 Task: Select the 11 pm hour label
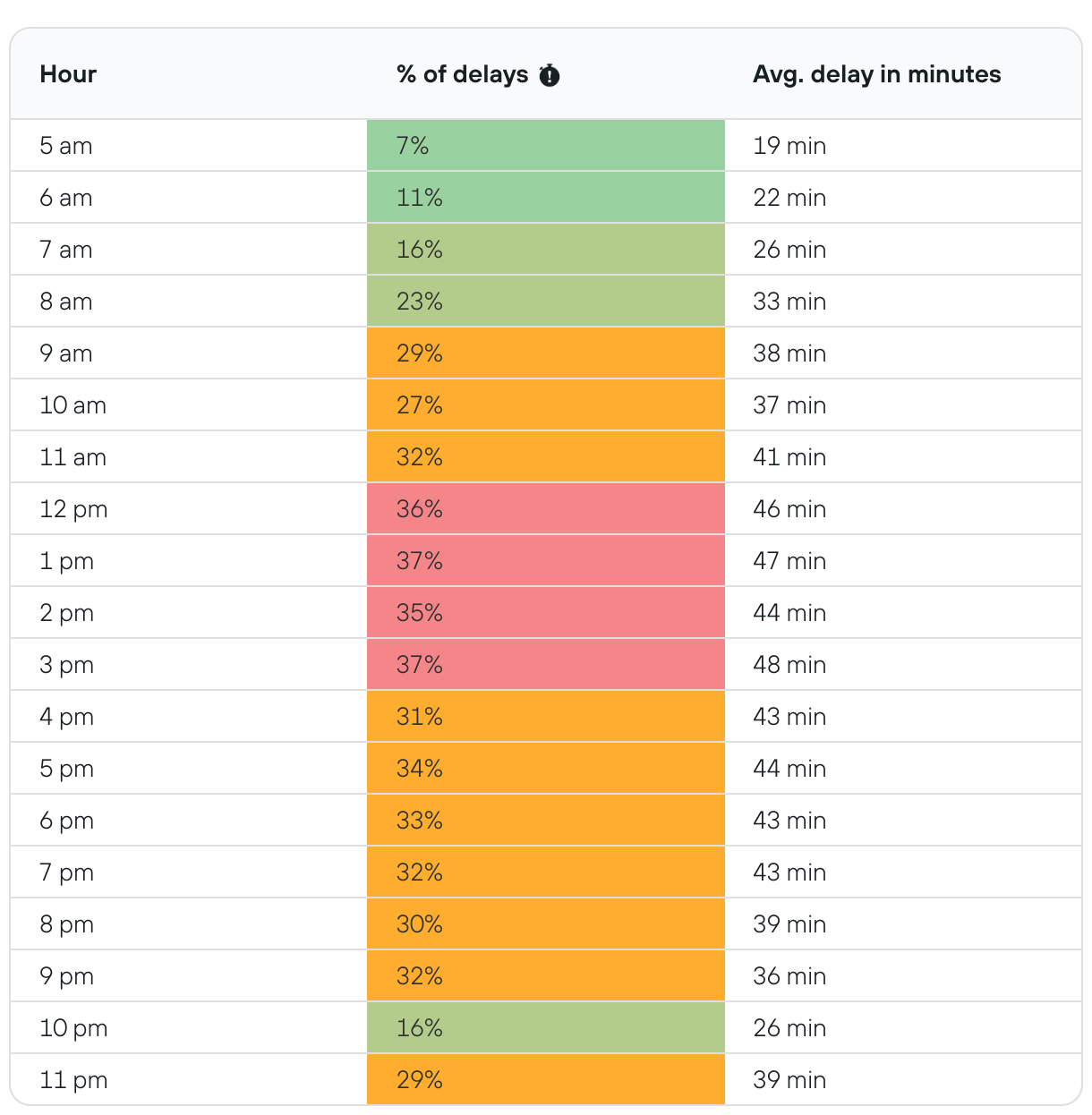tap(73, 1080)
